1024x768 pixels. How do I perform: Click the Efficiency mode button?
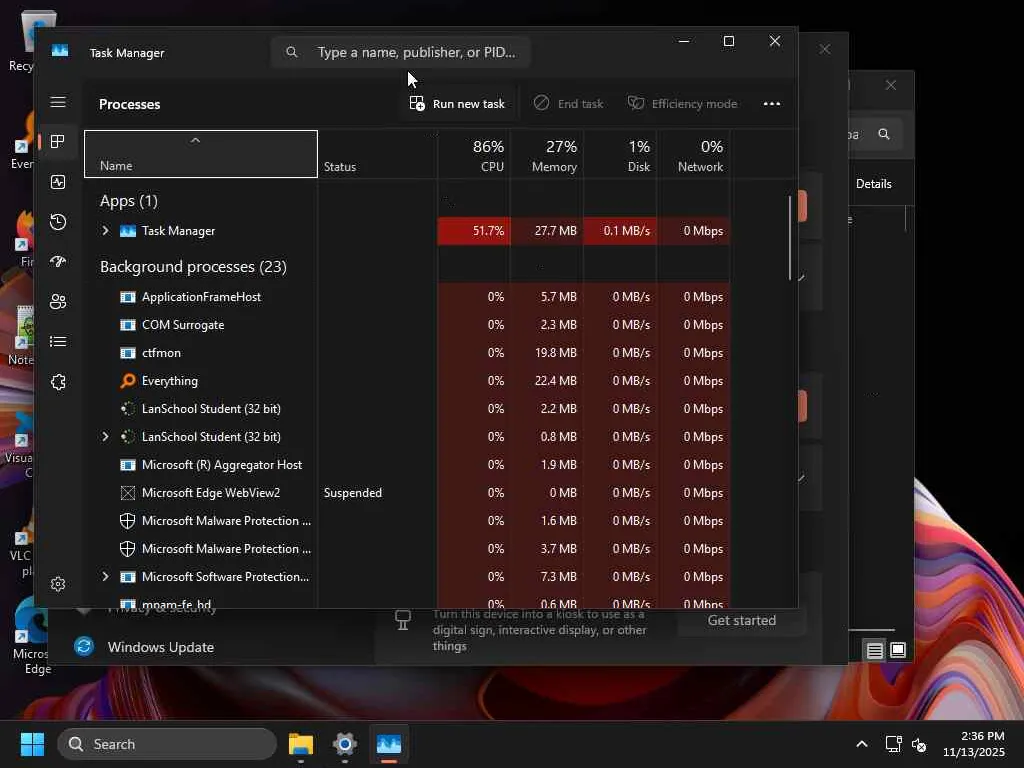pyautogui.click(x=682, y=104)
